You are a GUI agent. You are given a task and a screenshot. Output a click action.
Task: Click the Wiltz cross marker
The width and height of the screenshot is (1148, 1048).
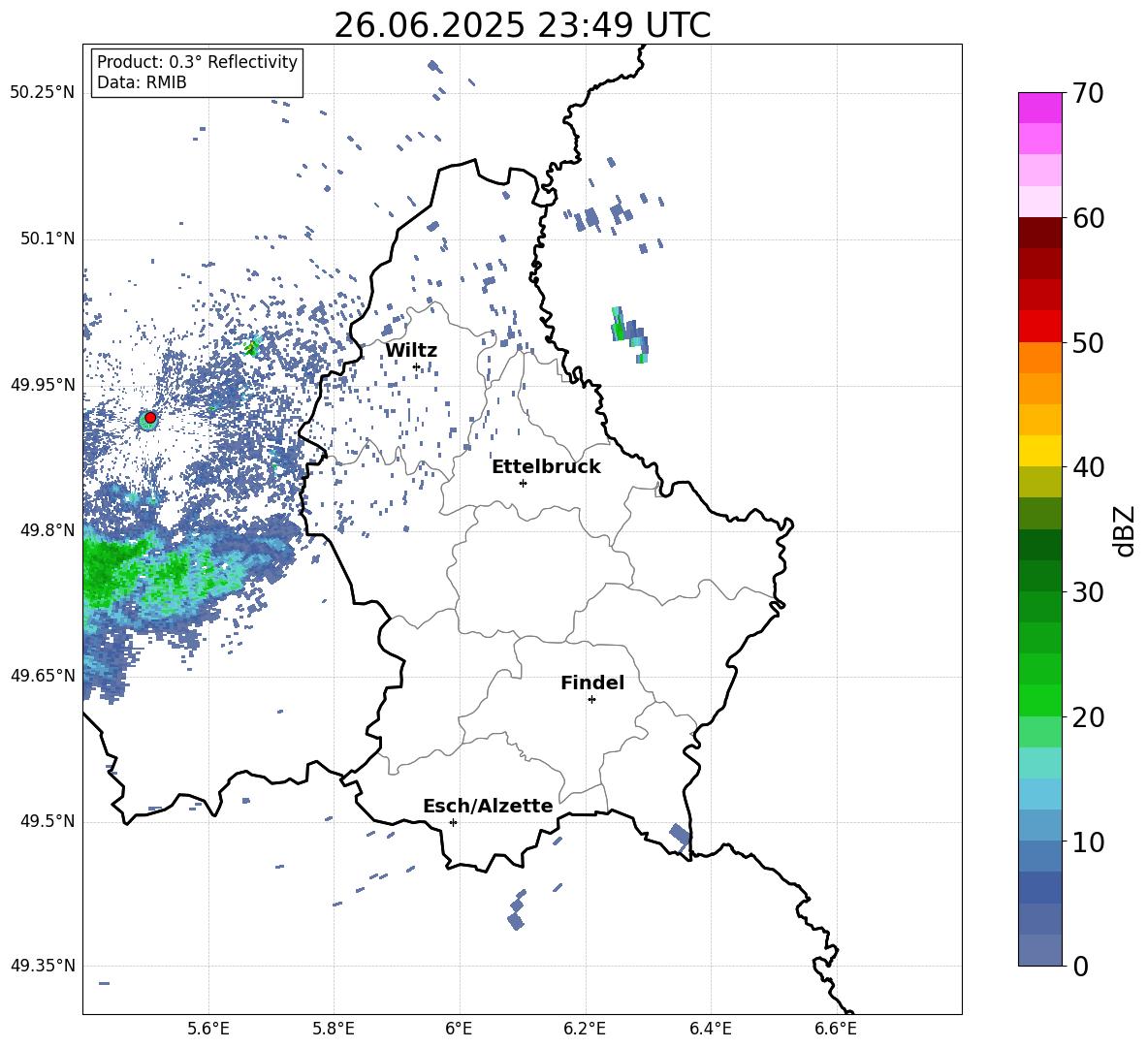[417, 367]
